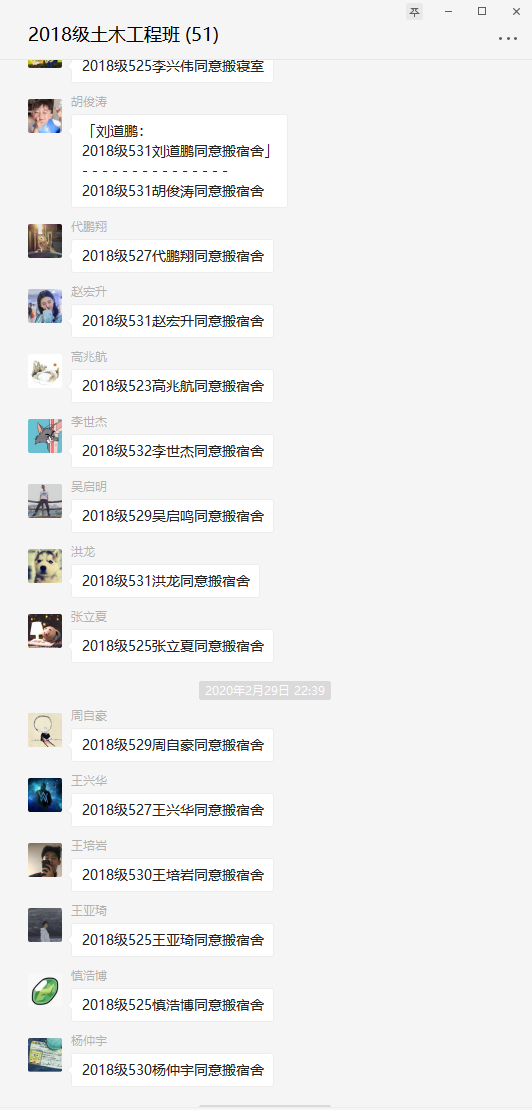Image resolution: width=532 pixels, height=1110 pixels.
Task: Click sender name 张立夏
Action: click(89, 617)
